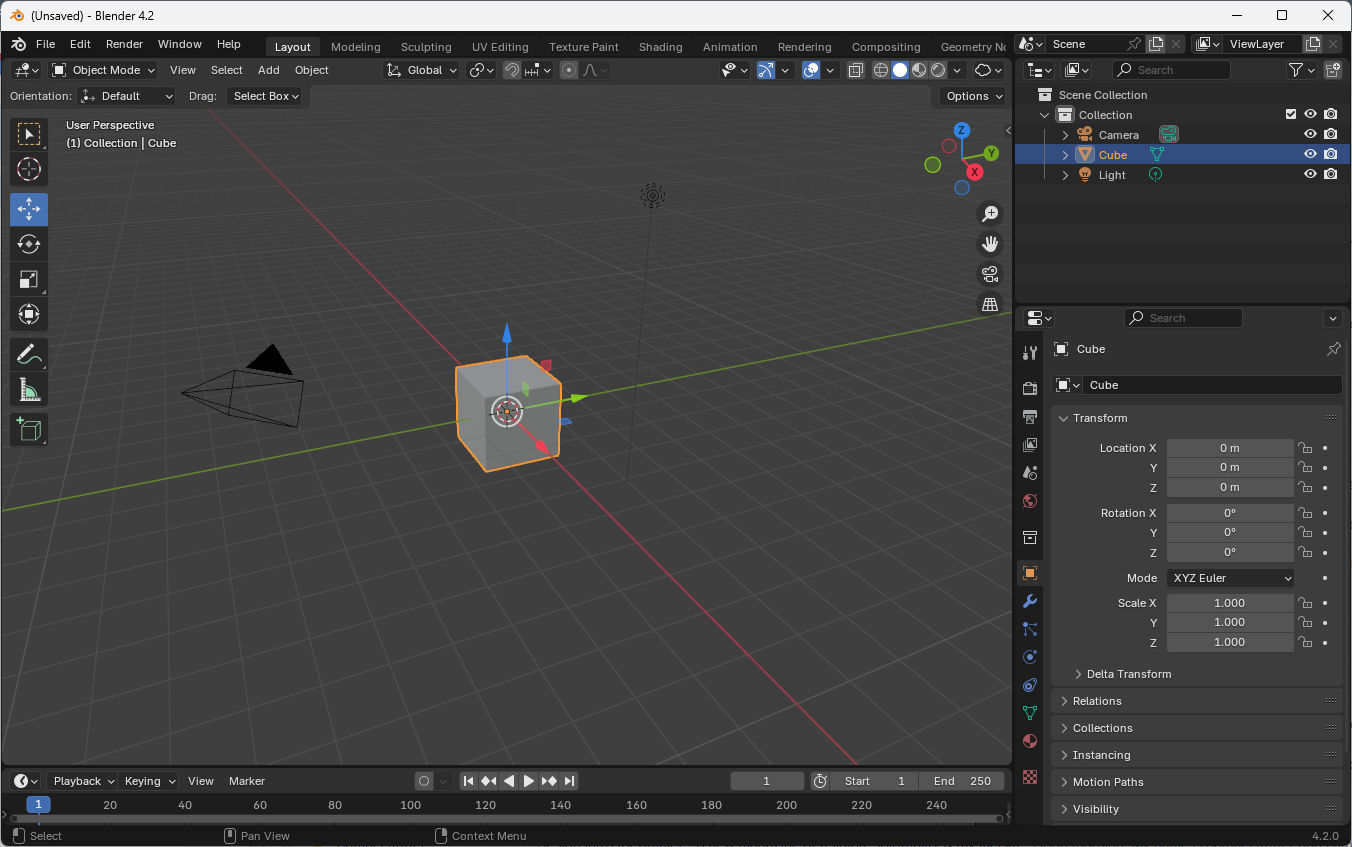Open Rotation Mode XYZ Euler dropdown

tap(1231, 578)
